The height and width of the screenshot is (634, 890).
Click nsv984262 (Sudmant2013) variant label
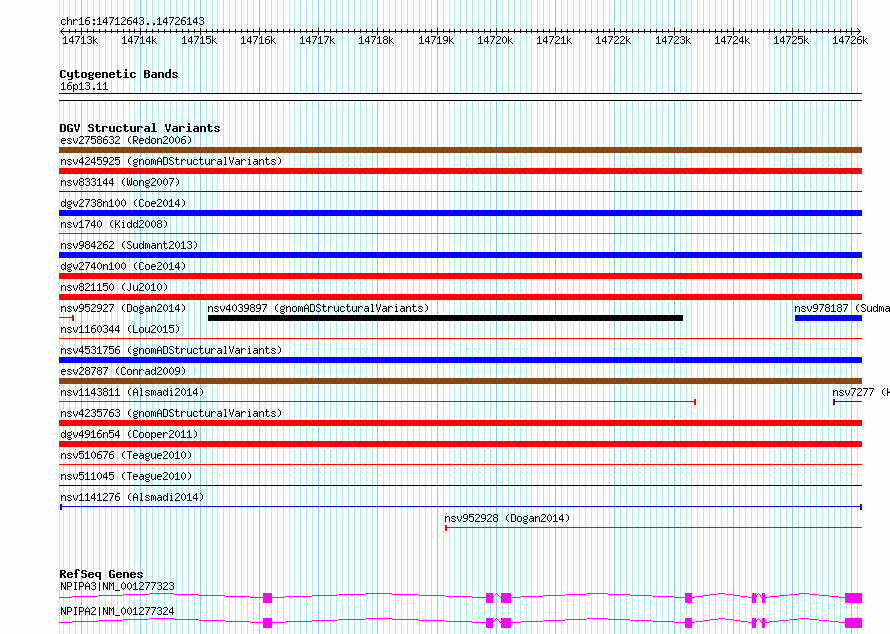(x=129, y=245)
